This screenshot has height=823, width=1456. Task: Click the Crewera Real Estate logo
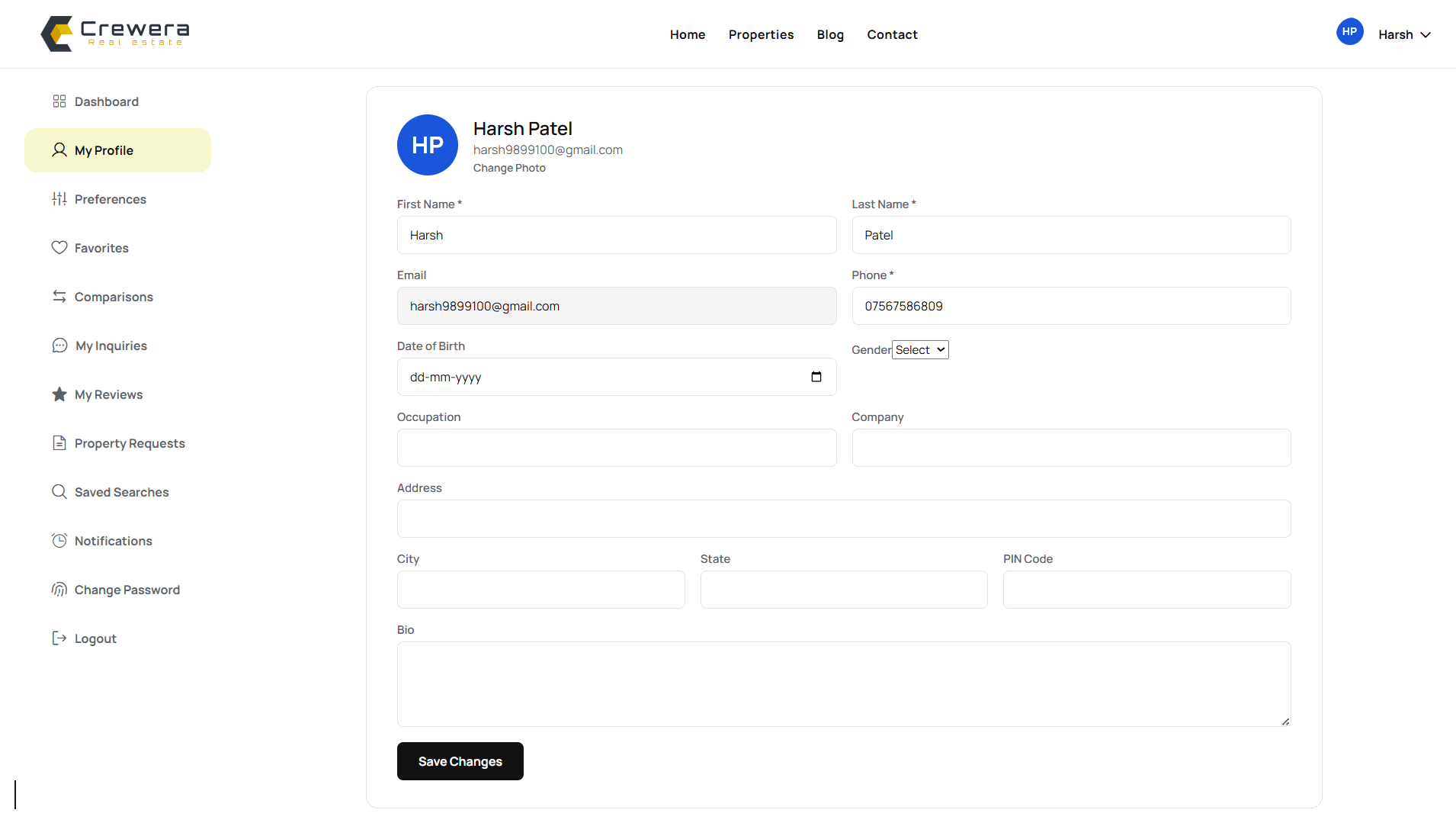click(x=115, y=34)
